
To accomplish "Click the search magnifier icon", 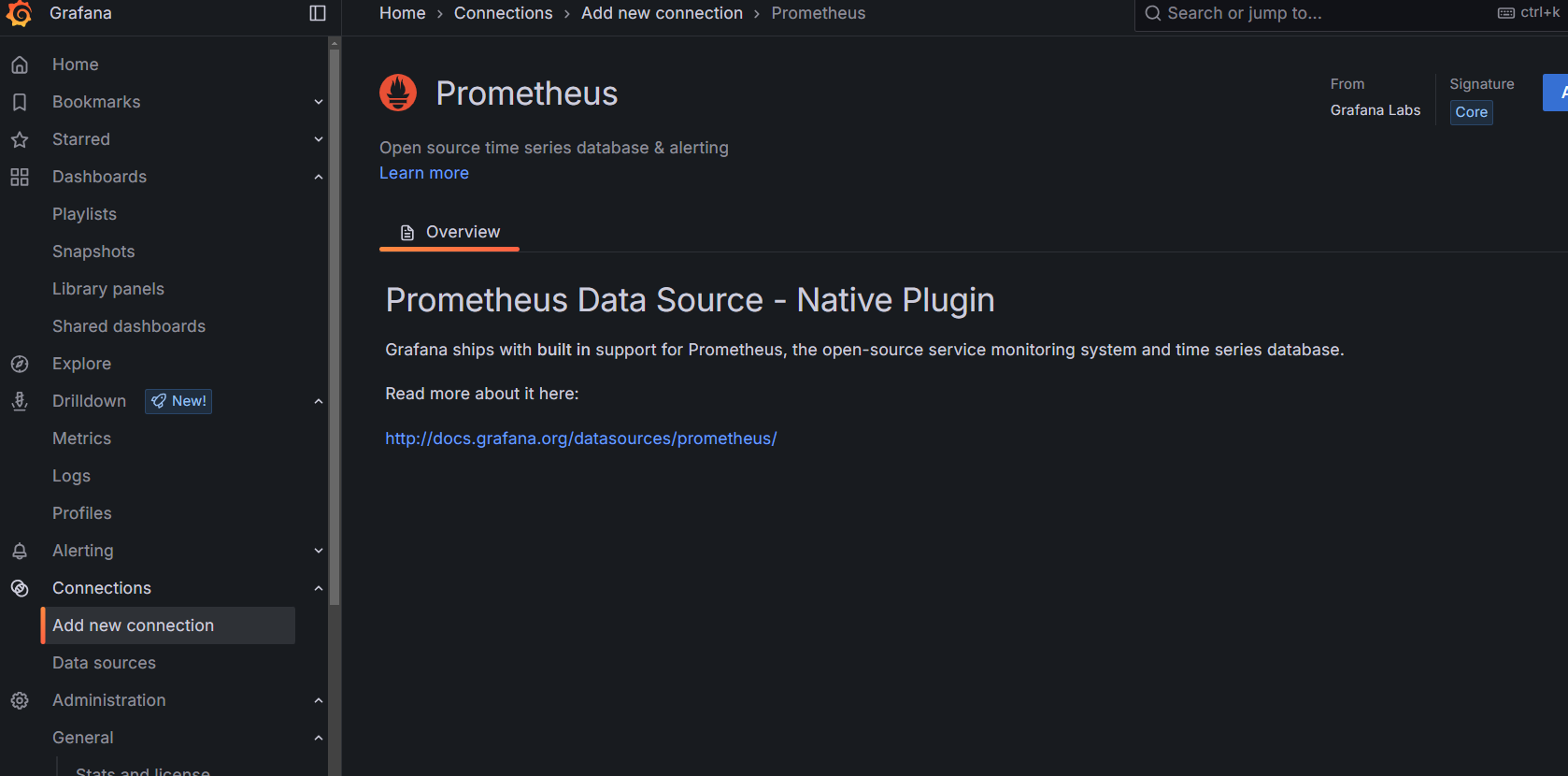I will point(1153,13).
